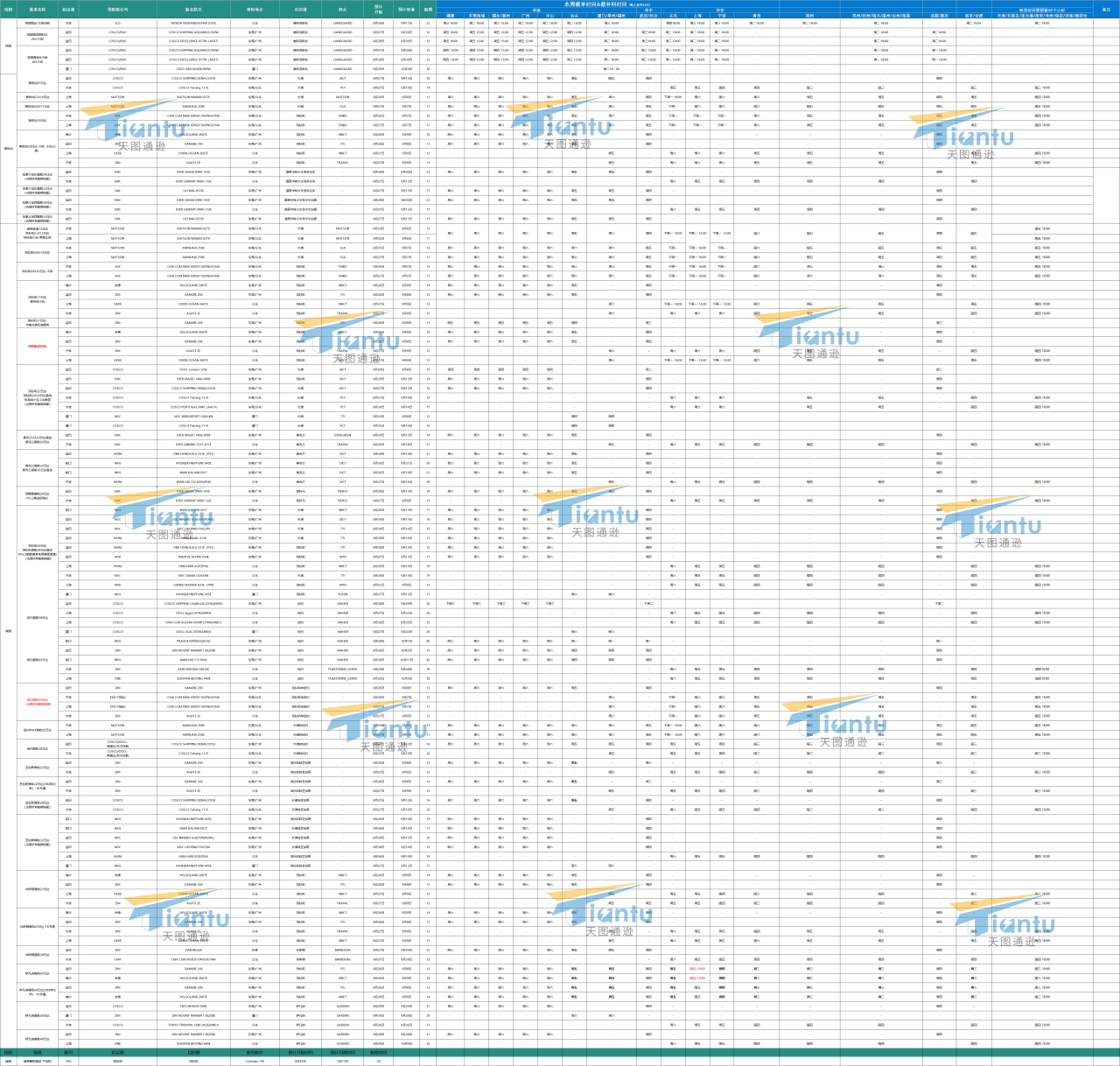Select the OOCL ABU DHABI 009W vessel cell
1120x1066 pixels.
click(x=193, y=69)
